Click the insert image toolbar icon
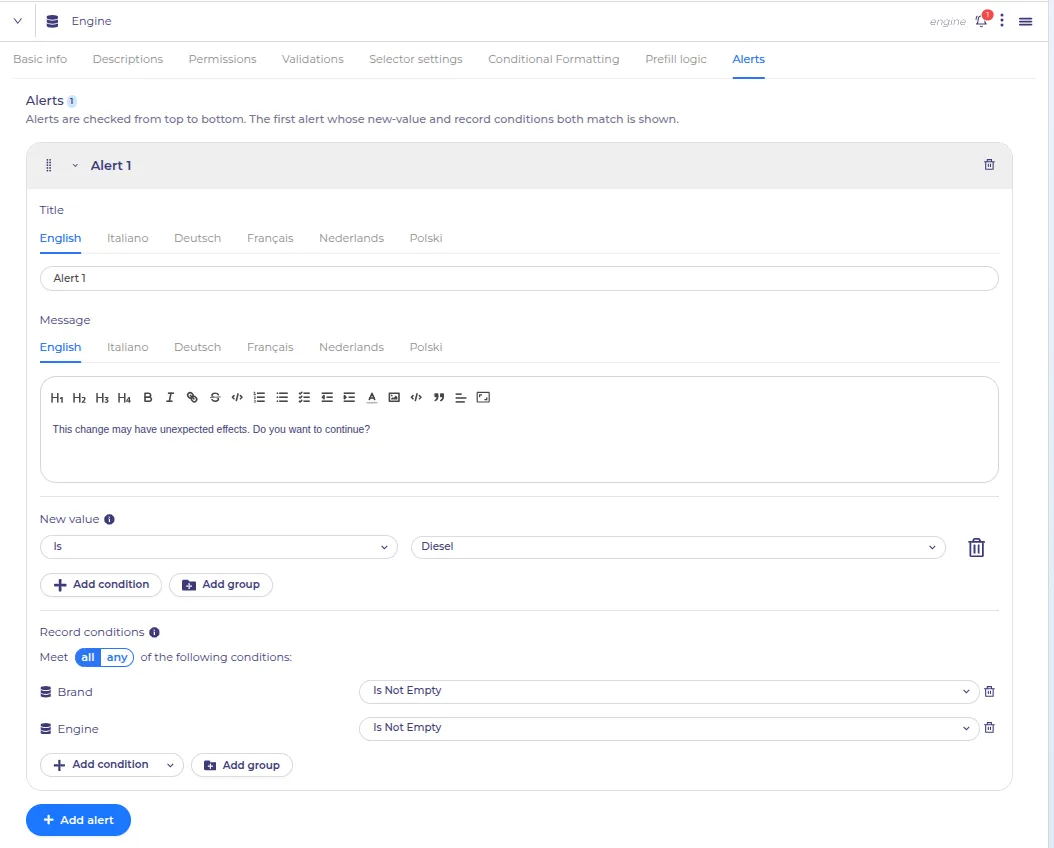 pos(394,398)
